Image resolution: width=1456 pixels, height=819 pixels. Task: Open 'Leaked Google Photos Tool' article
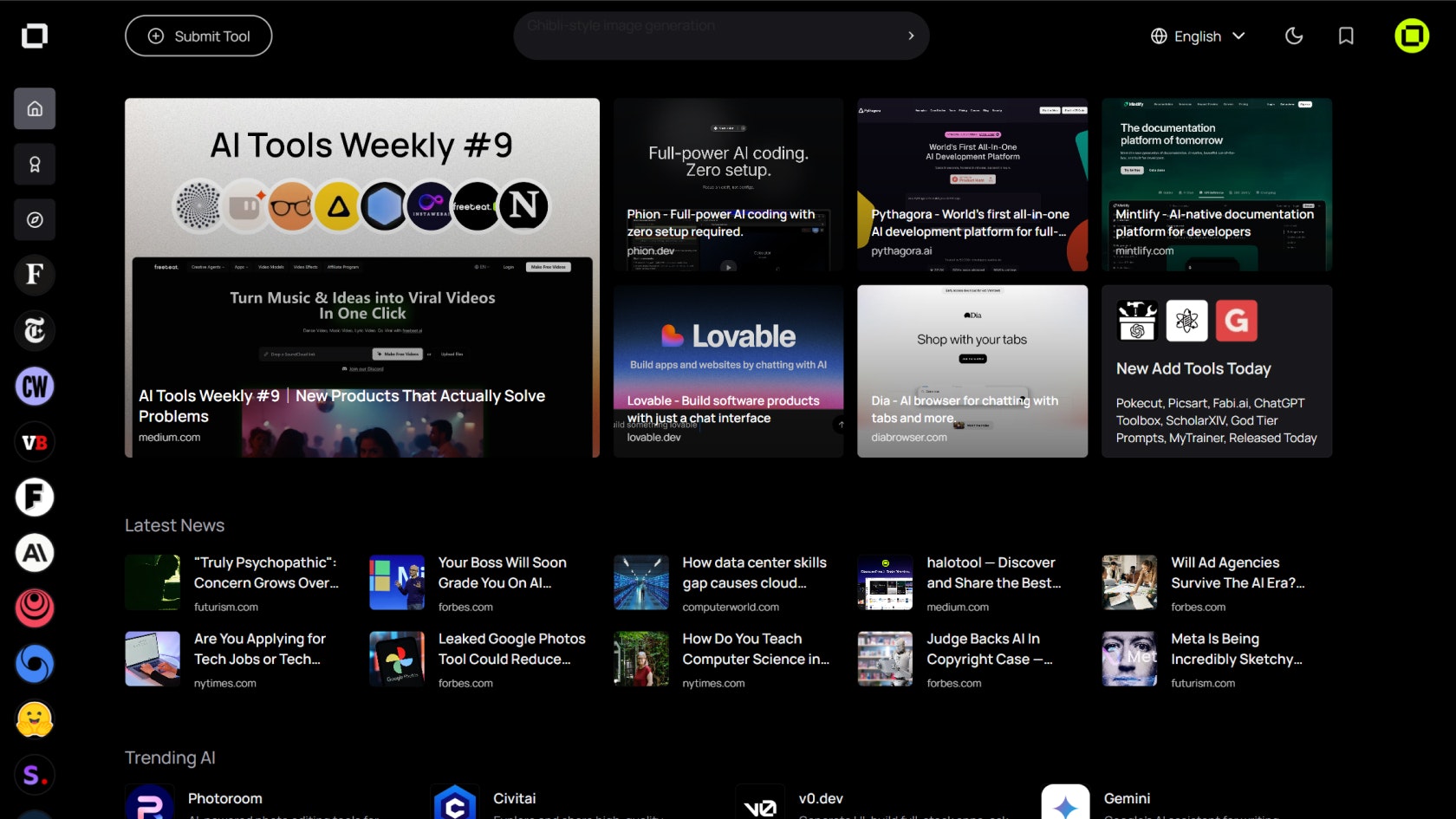pyautogui.click(x=478, y=659)
